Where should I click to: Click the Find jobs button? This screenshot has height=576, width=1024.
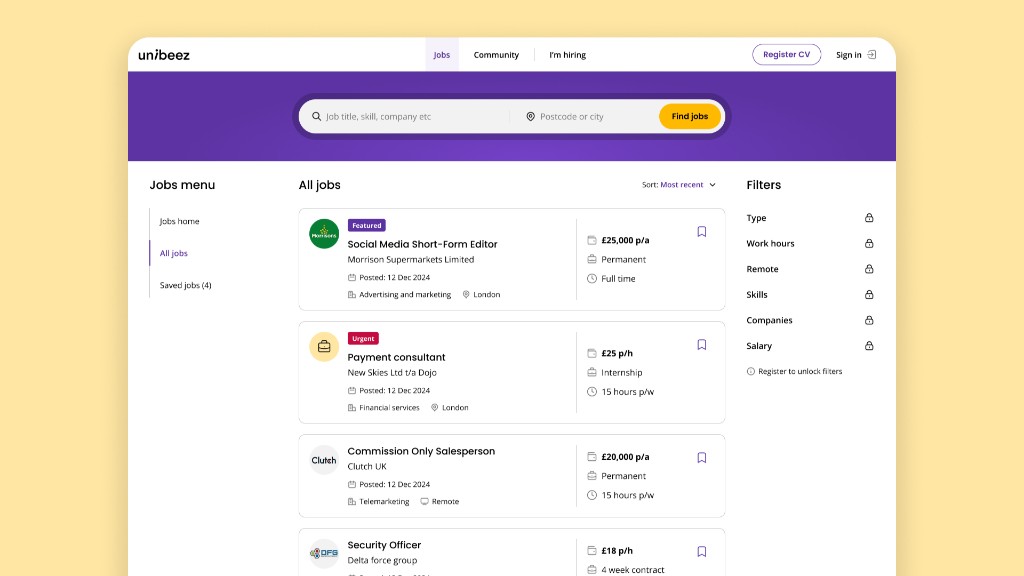(690, 116)
